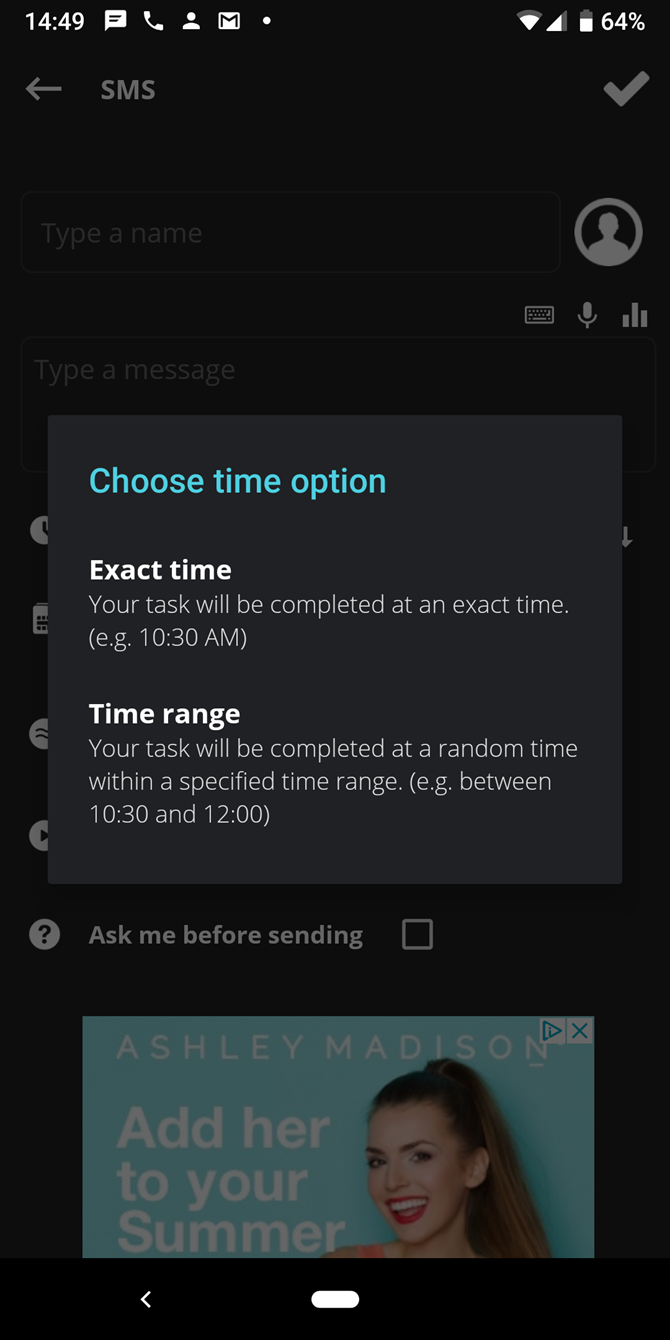Enable the Ask me before sending checkbox
Viewport: 670px width, 1340px height.
click(x=417, y=934)
